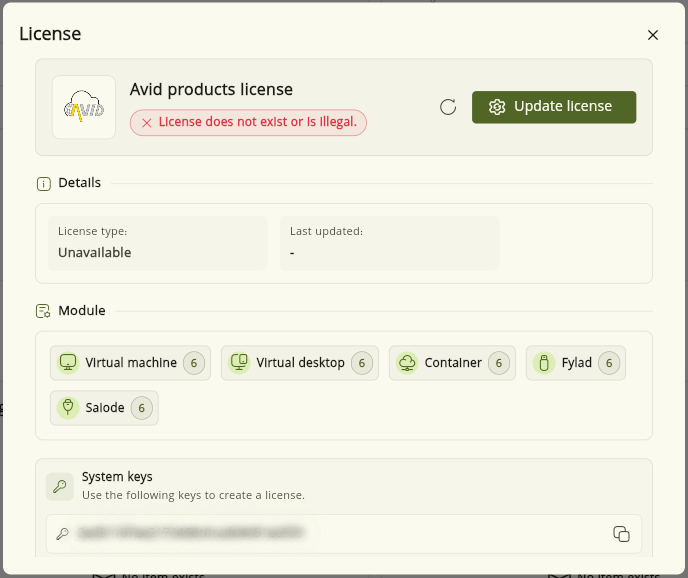
Task: Click the Update license button
Action: pyautogui.click(x=554, y=107)
